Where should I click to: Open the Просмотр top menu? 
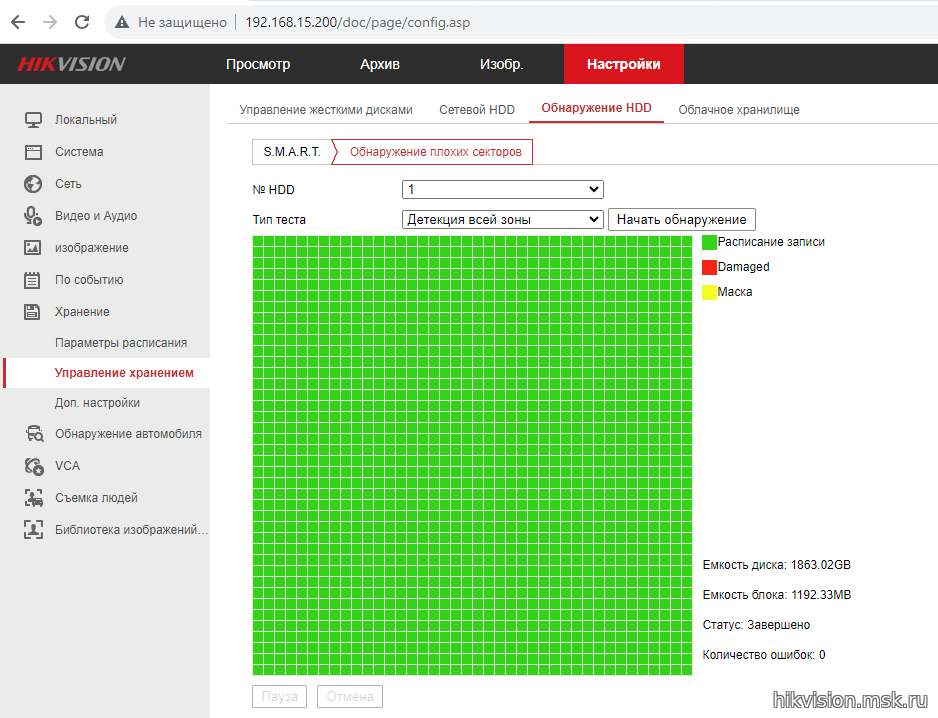258,64
